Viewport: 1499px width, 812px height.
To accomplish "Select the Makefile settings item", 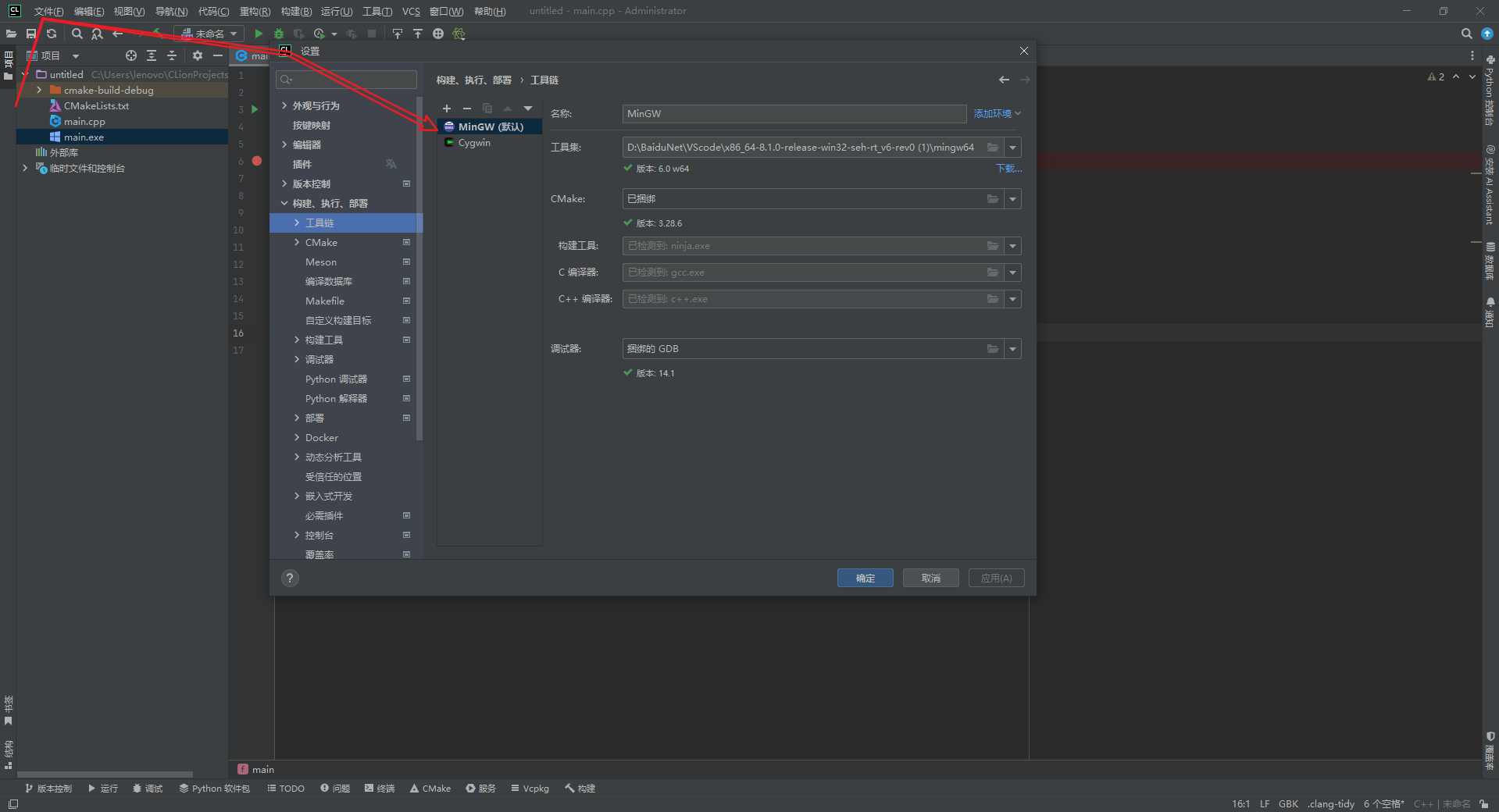I will point(325,301).
